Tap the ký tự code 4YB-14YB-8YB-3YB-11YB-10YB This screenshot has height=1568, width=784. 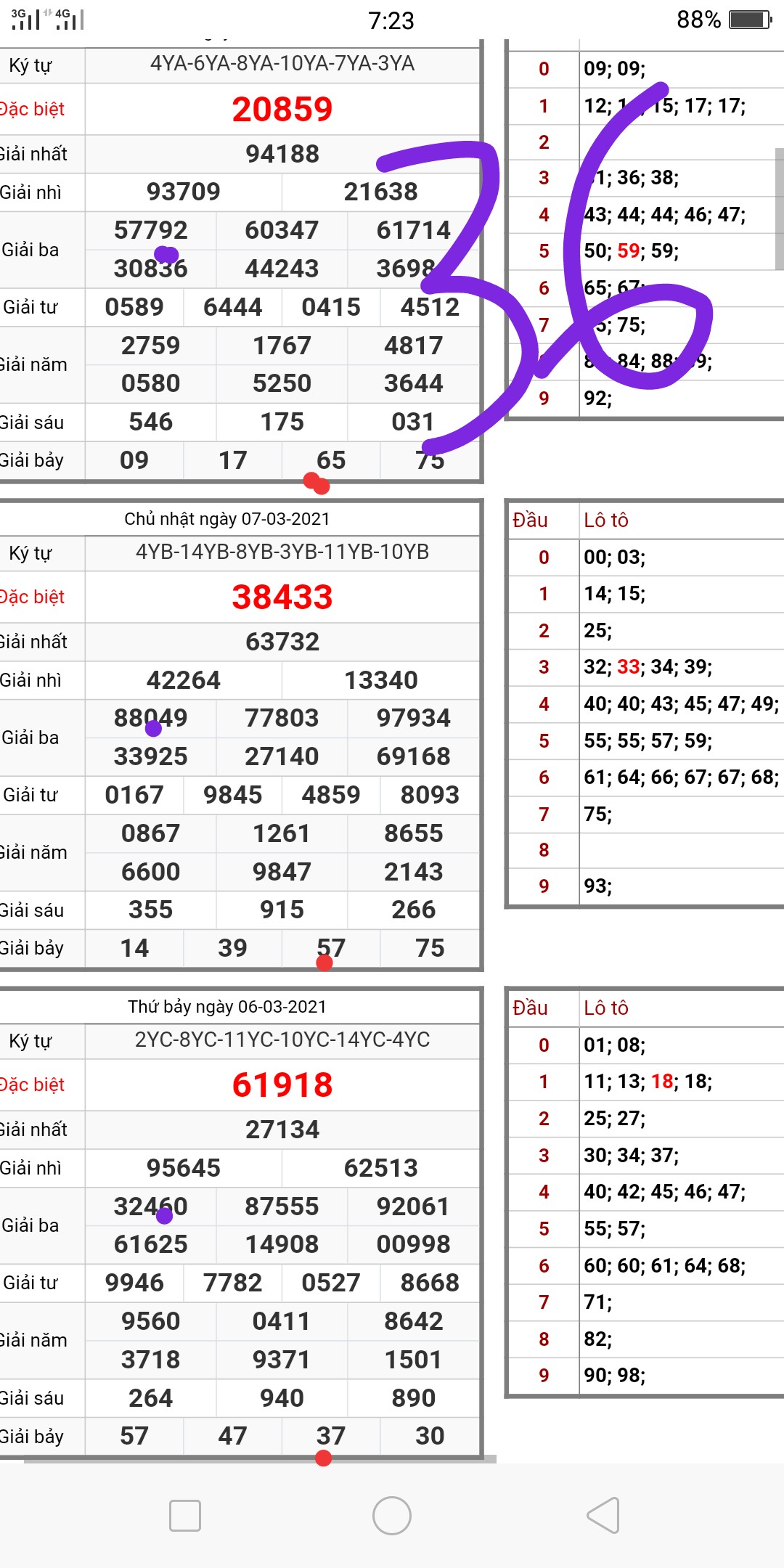[x=282, y=552]
